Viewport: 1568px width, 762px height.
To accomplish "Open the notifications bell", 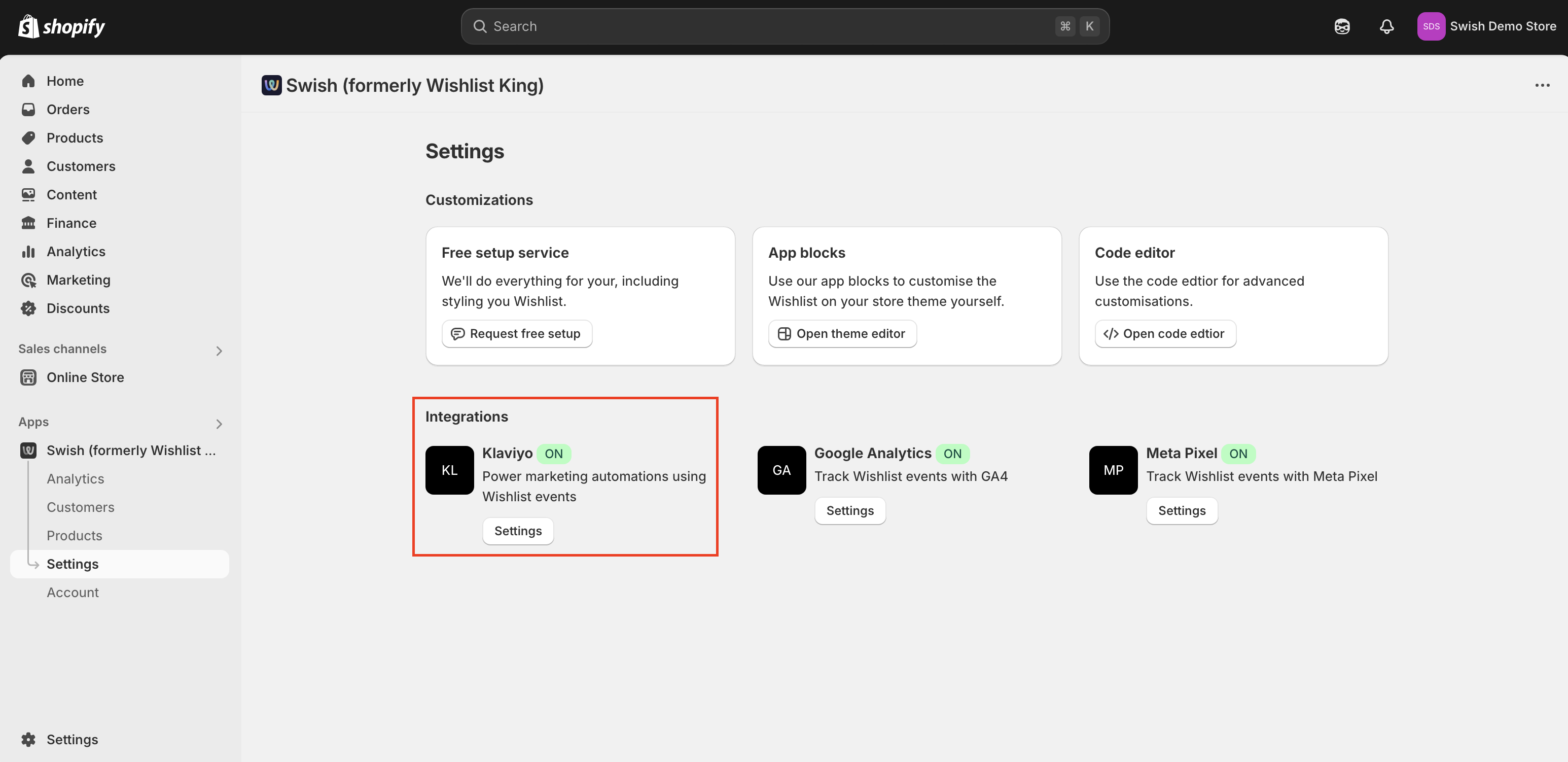I will click(x=1386, y=26).
